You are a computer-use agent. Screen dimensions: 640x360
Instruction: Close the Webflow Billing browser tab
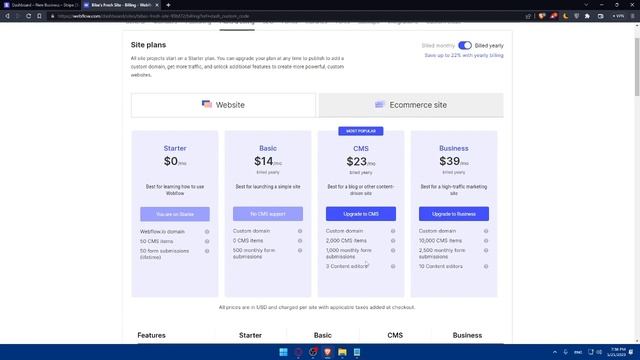tap(157, 5)
